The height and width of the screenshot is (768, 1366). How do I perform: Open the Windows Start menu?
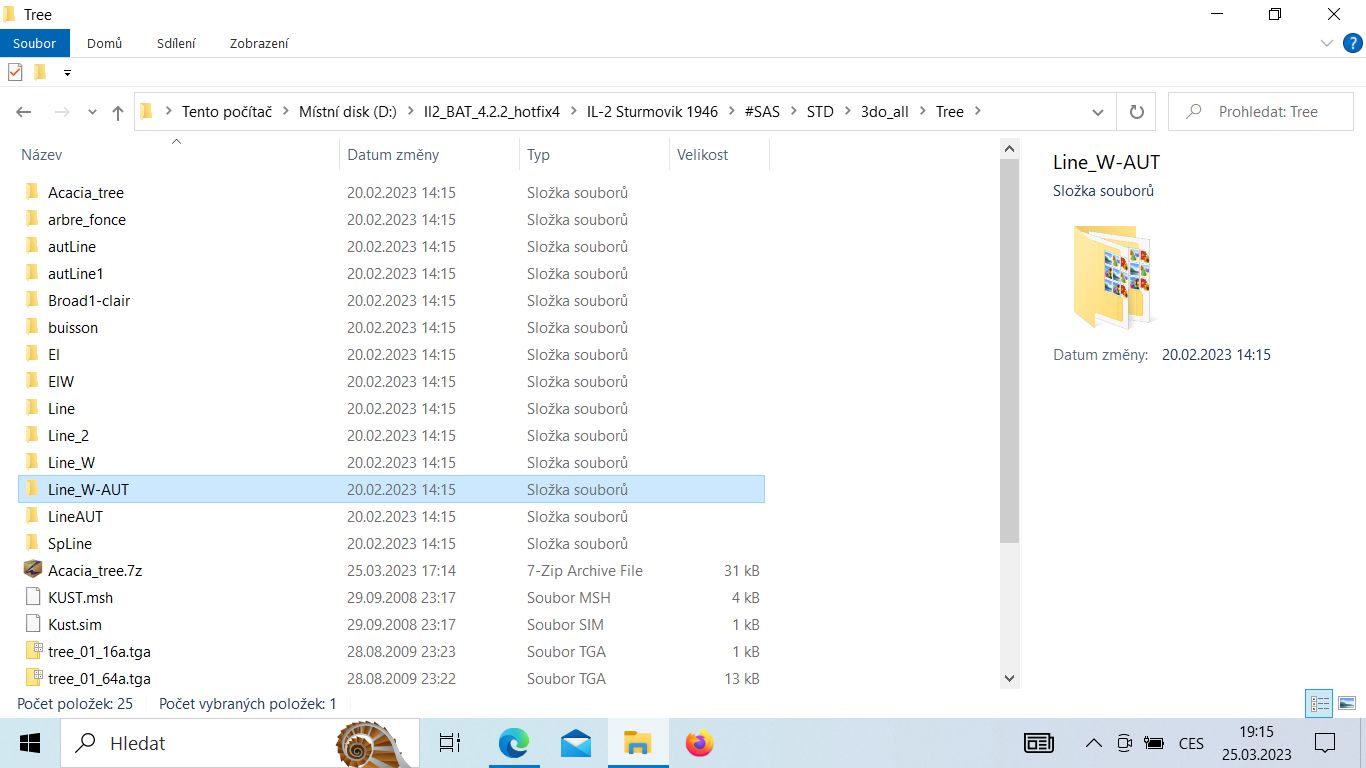pos(29,743)
